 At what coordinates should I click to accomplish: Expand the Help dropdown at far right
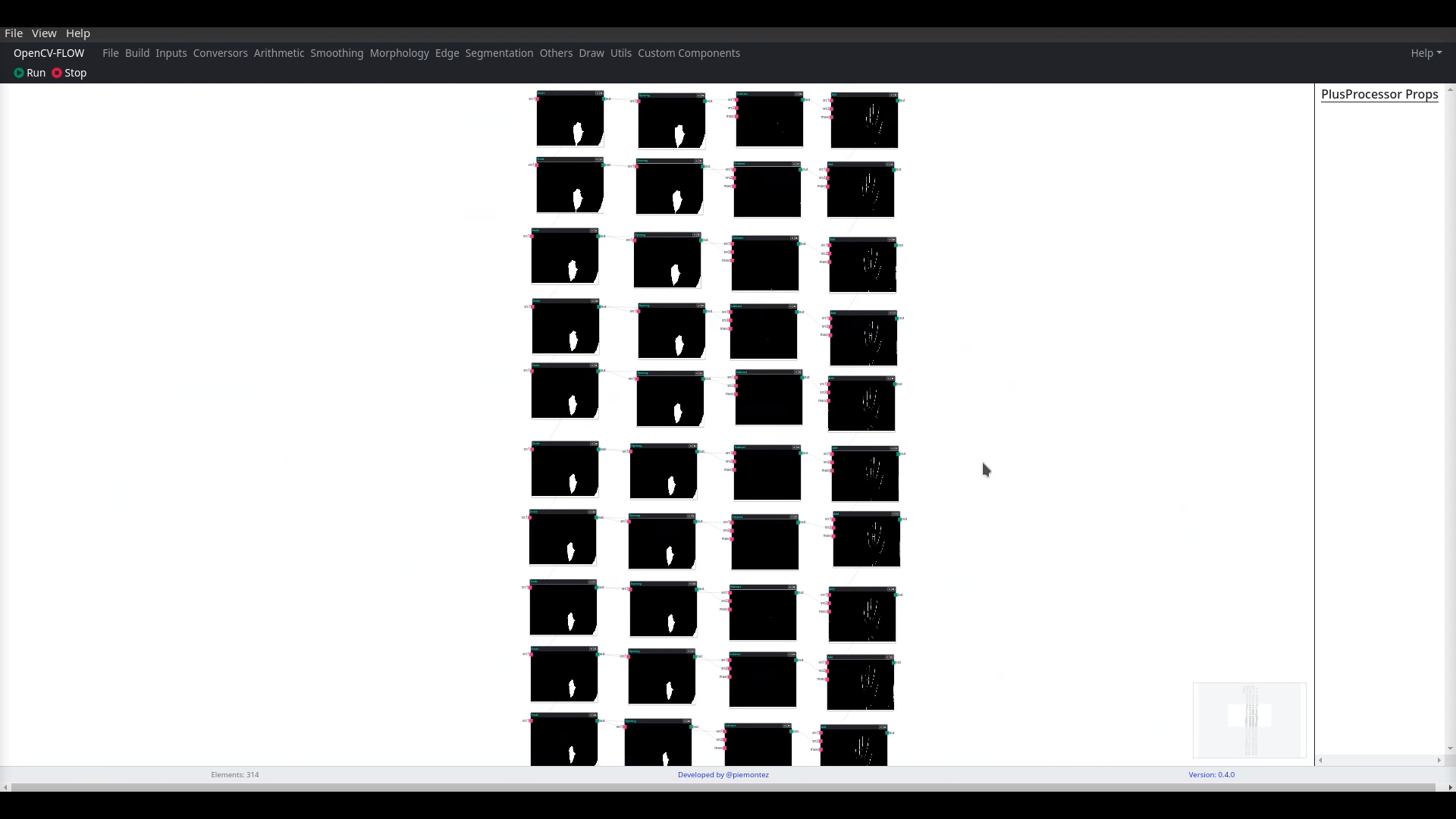(x=1426, y=53)
